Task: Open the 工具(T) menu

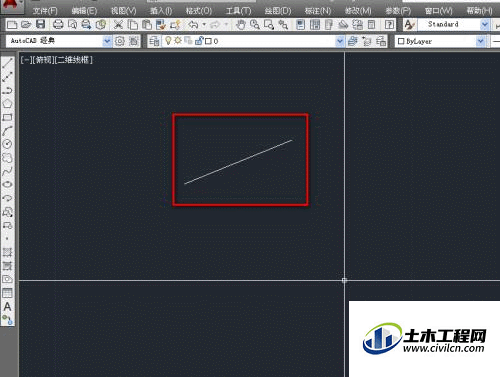Action: tap(238, 11)
